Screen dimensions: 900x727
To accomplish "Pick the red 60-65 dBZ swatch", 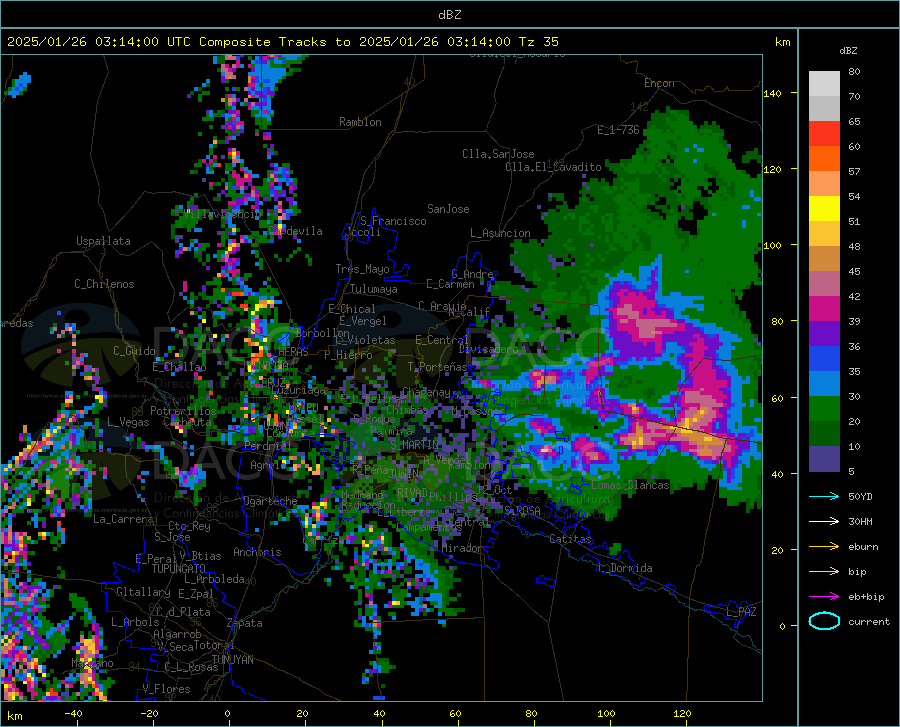I will pos(824,134).
